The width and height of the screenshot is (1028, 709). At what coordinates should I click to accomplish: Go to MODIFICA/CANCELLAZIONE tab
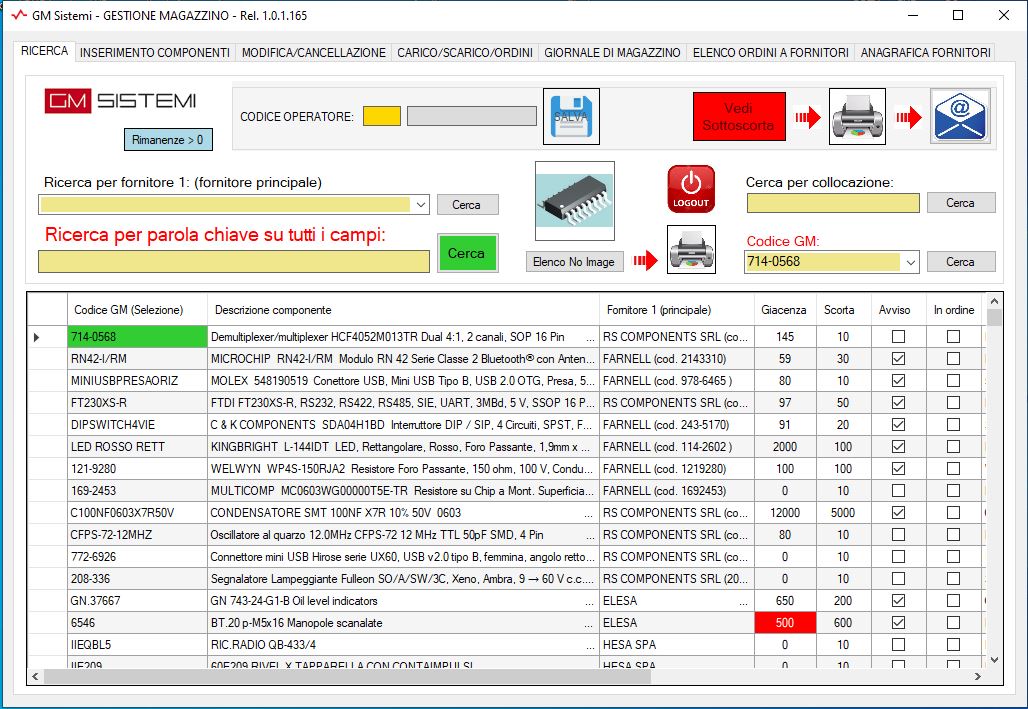(313, 52)
